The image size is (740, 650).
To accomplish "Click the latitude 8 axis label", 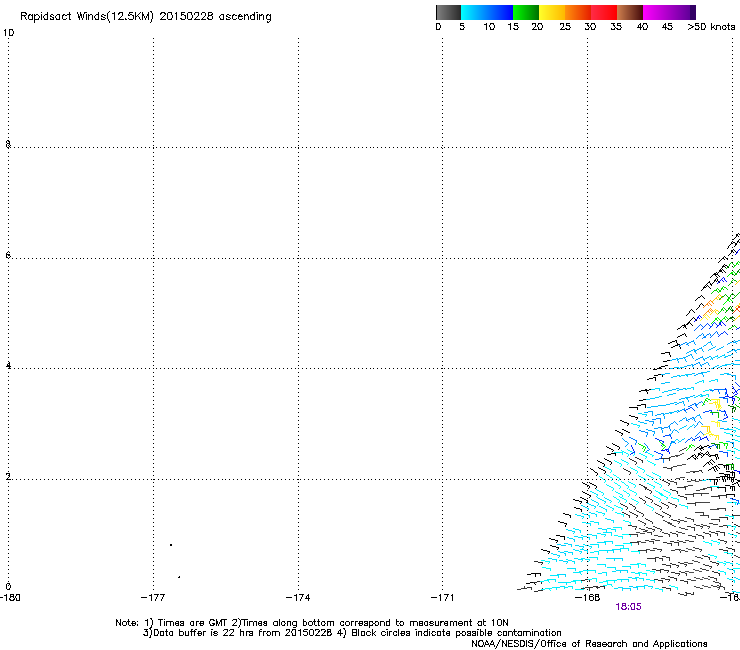I will [x=8, y=144].
